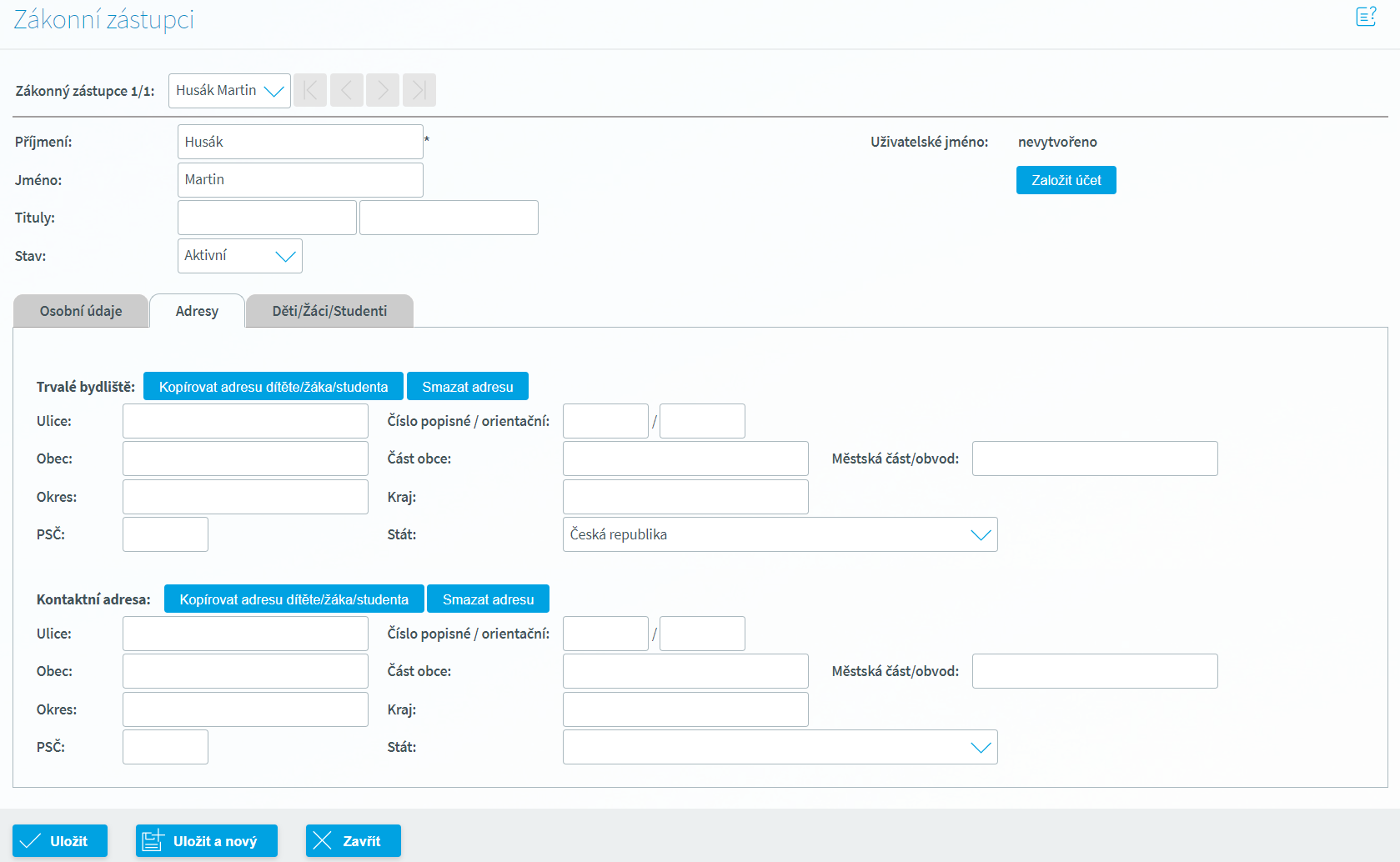1400x862 pixels.
Task: Click Městská část/obvod field under Trvalé bydliště
Action: coord(1095,459)
